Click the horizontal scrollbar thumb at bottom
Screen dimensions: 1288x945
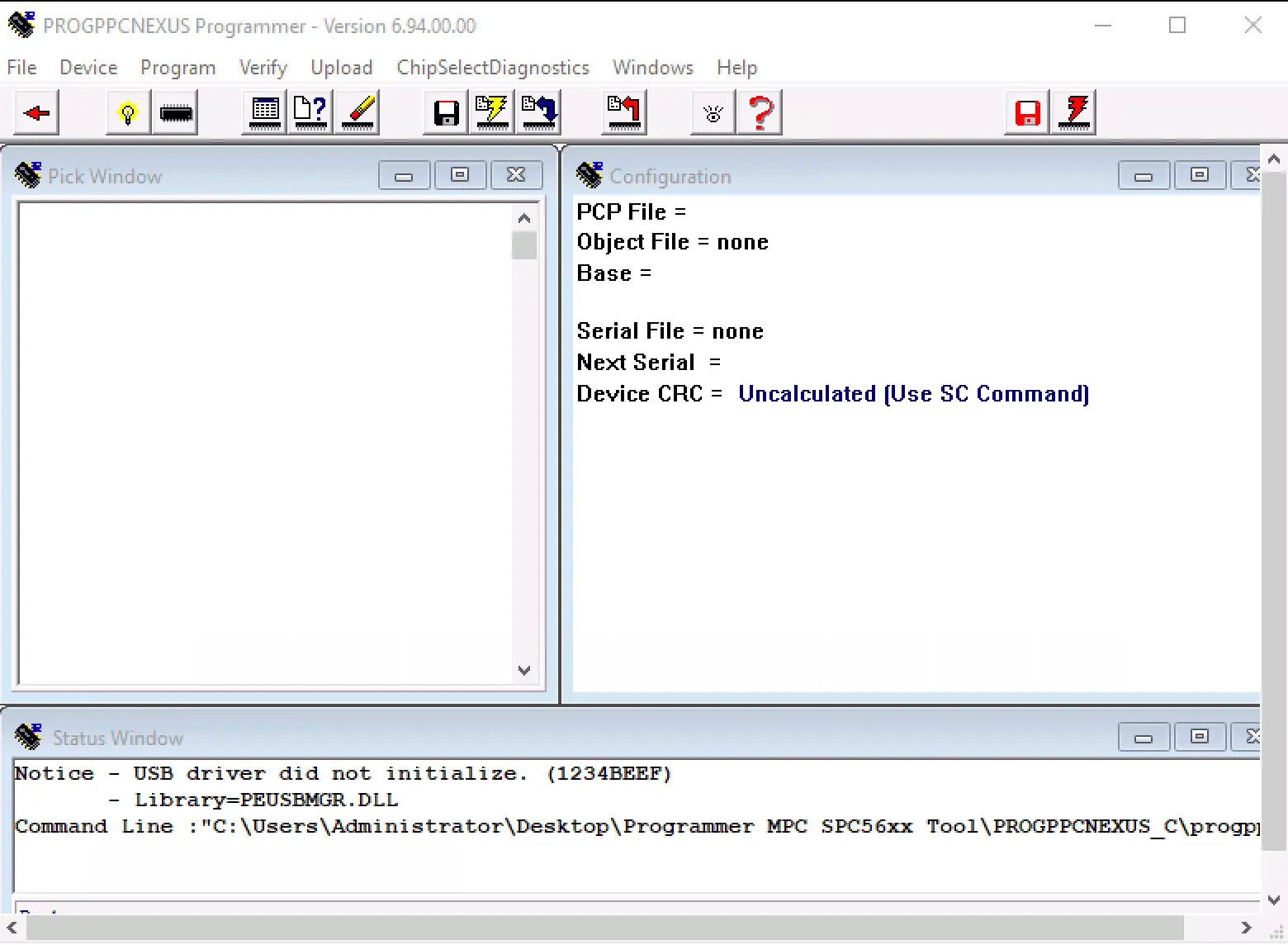tap(605, 928)
